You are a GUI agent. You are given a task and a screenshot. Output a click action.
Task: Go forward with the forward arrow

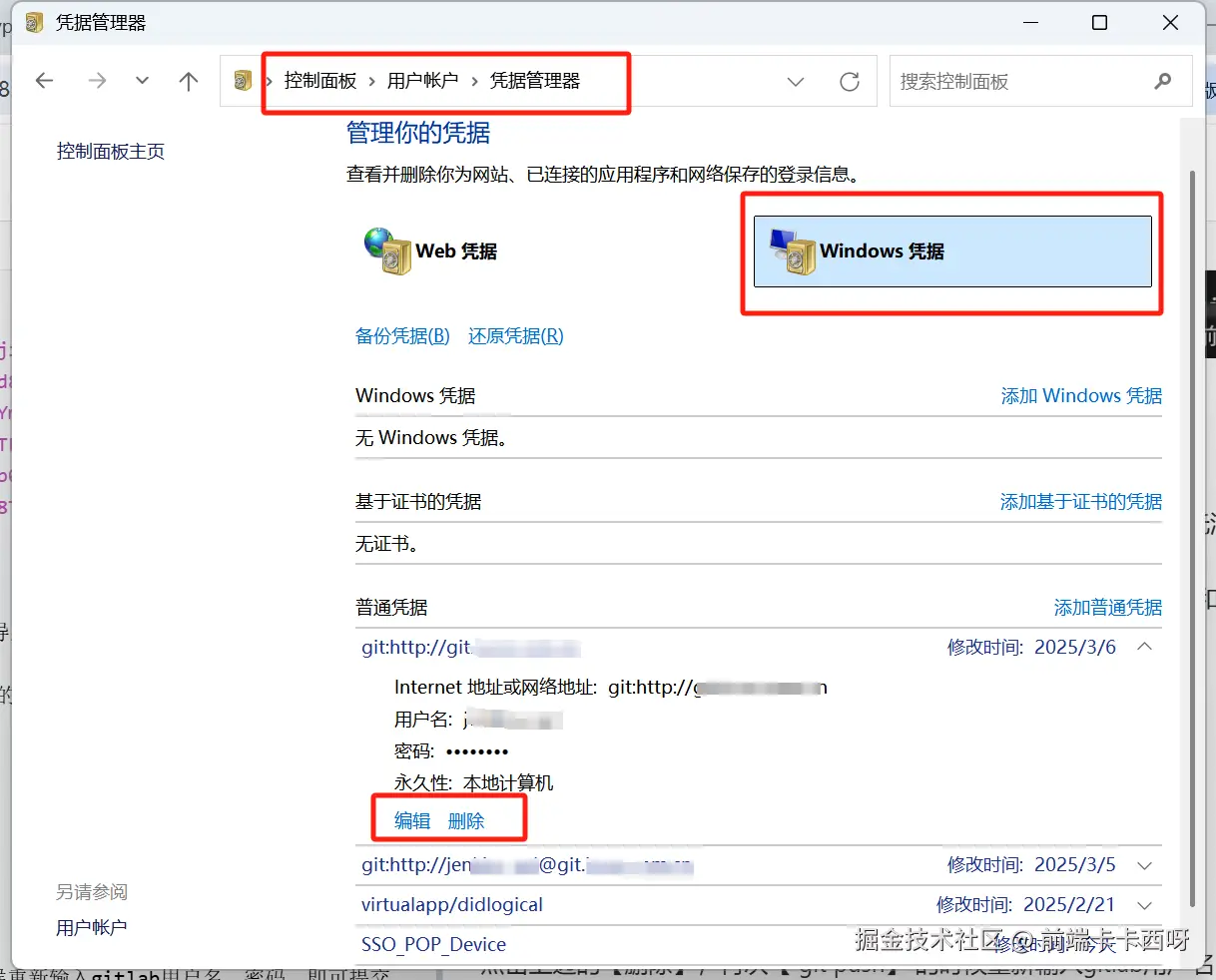[97, 81]
